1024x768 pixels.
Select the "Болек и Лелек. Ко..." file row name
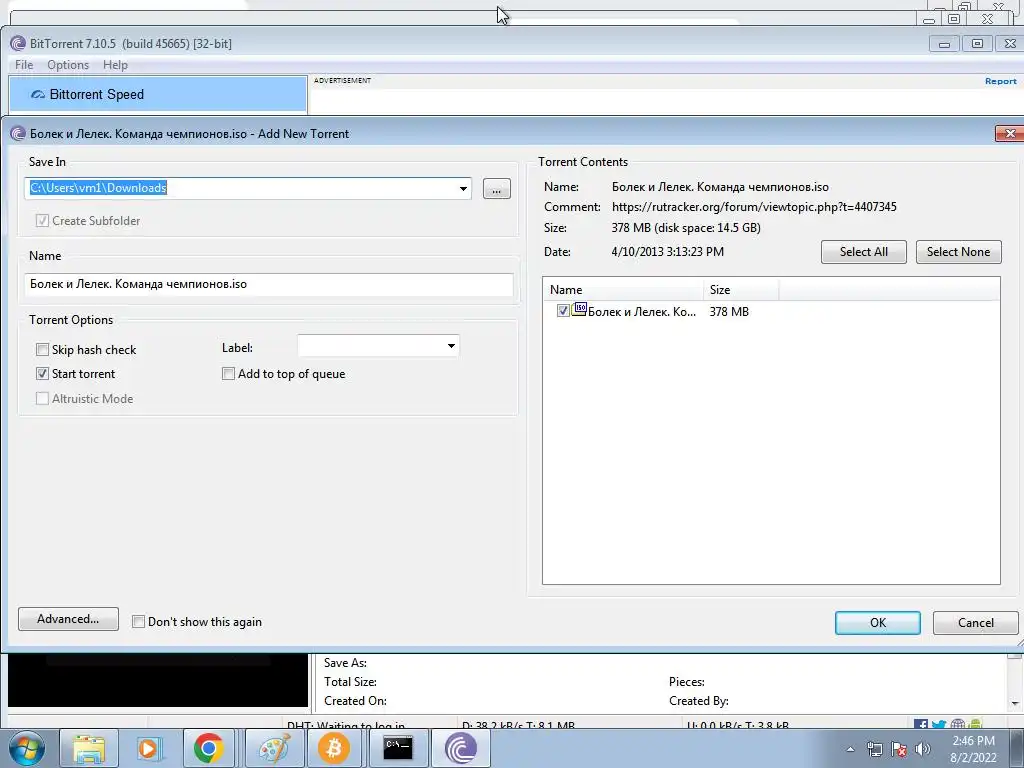point(642,312)
